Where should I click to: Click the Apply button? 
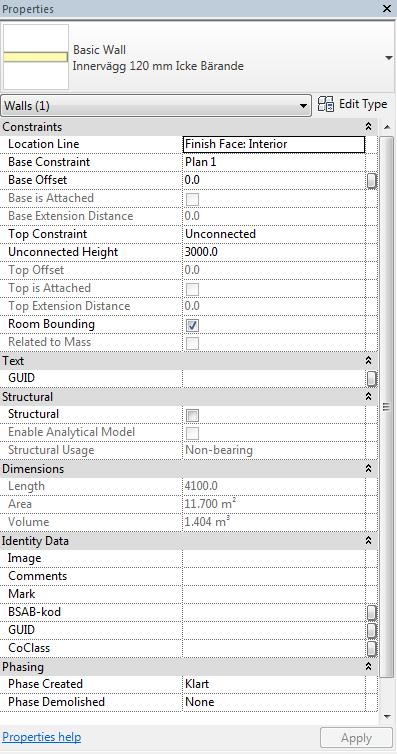(356, 738)
